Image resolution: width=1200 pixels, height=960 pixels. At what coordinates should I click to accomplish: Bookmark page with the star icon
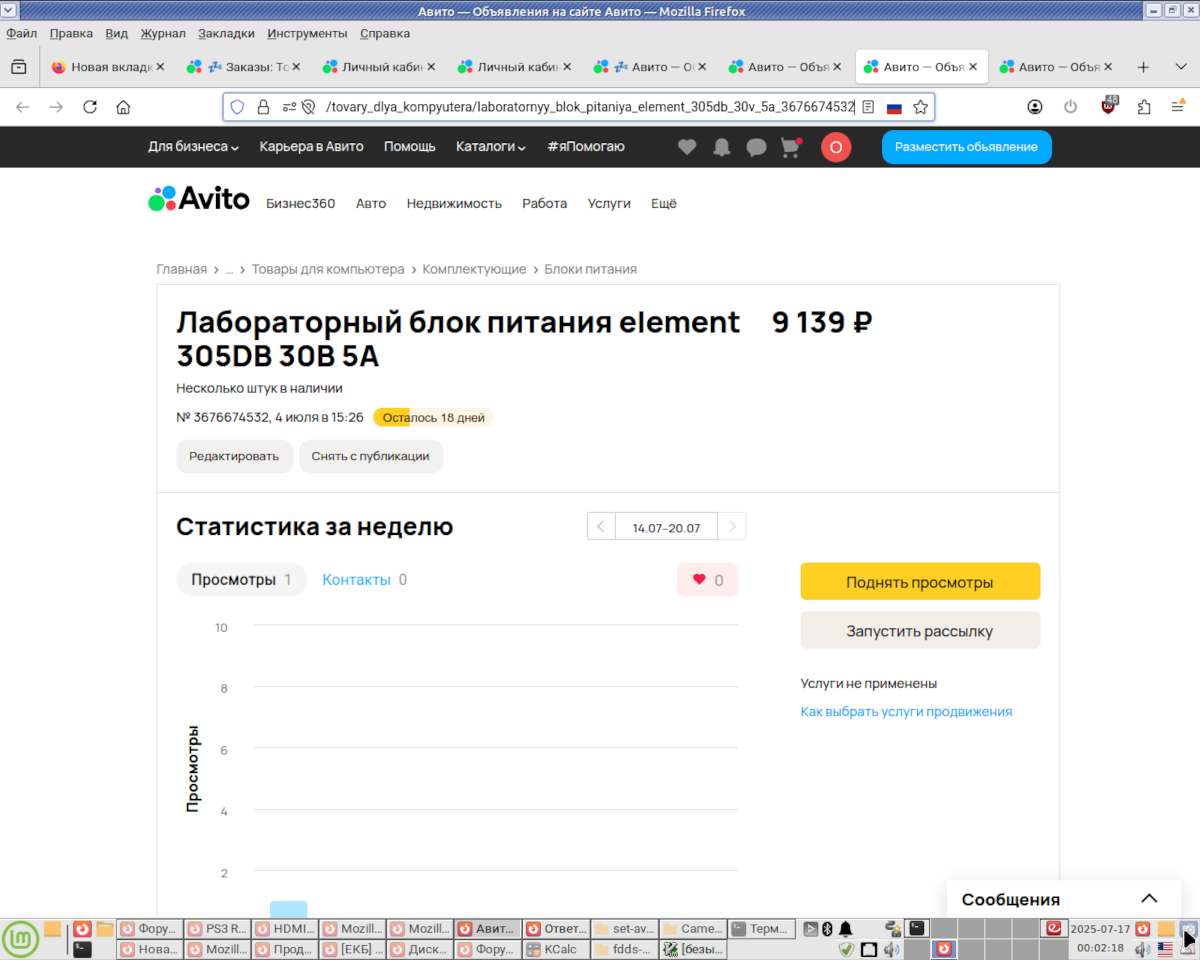coord(921,107)
